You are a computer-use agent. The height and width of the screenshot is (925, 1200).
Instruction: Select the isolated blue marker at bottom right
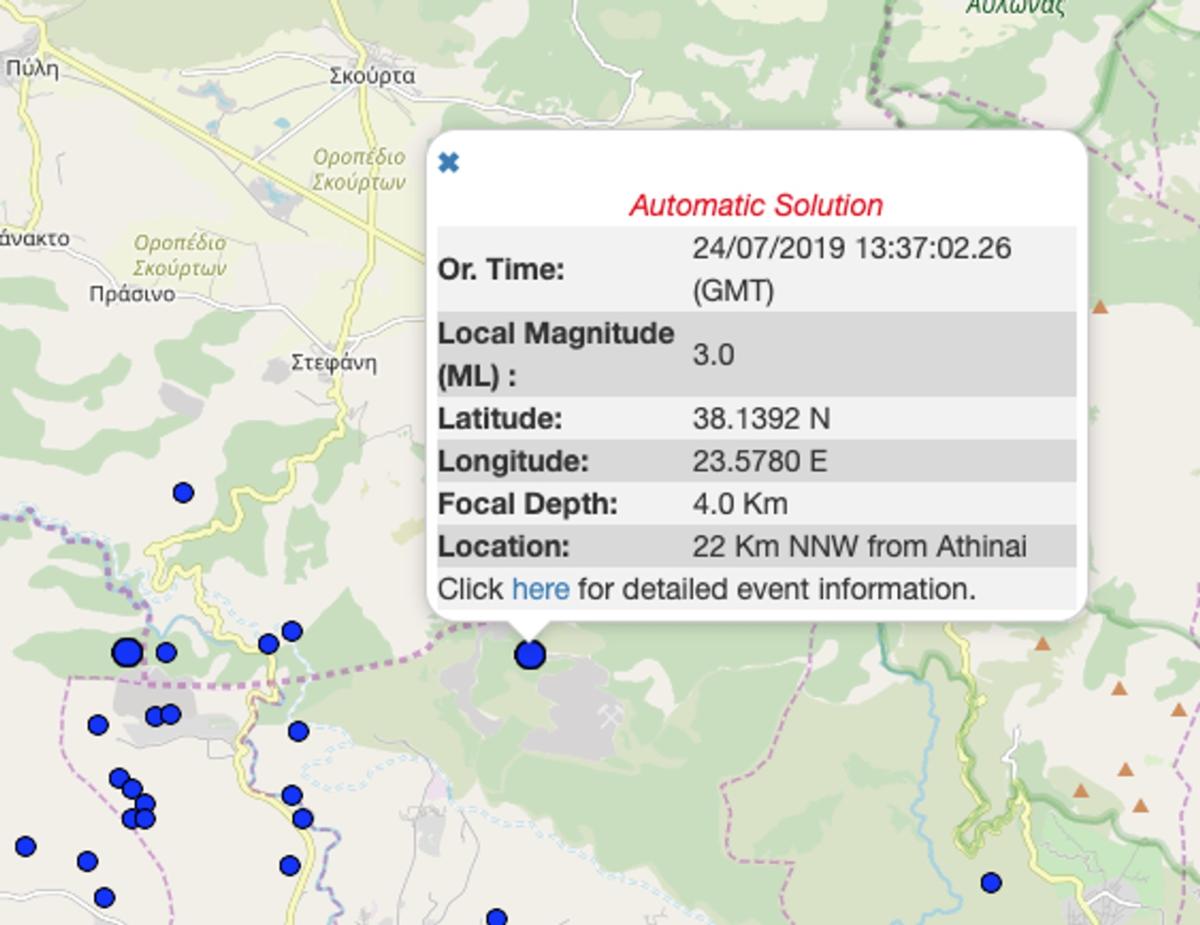pyautogui.click(x=990, y=883)
